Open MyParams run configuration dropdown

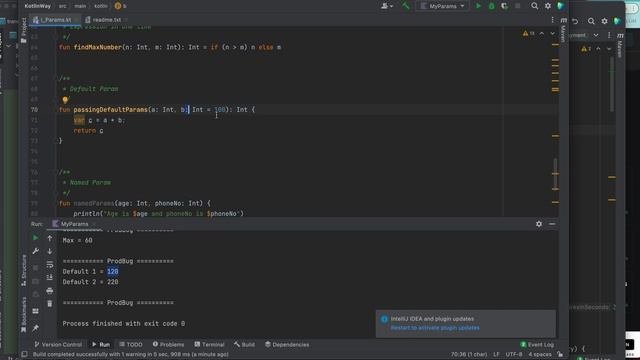coord(442,6)
